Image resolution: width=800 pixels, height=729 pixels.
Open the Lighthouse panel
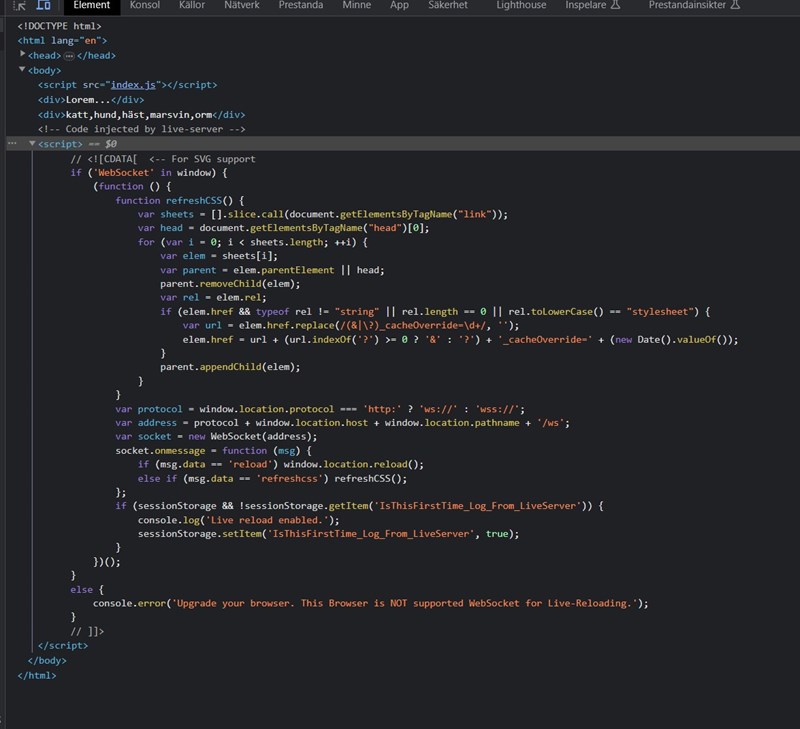tap(520, 6)
